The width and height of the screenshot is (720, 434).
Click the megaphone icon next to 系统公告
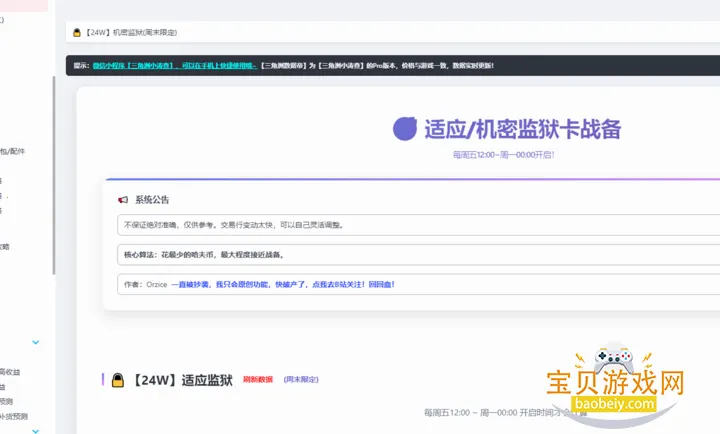tap(123, 199)
